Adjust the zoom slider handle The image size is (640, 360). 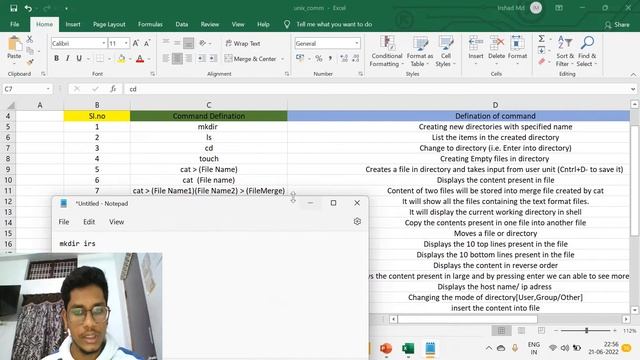click(587, 330)
